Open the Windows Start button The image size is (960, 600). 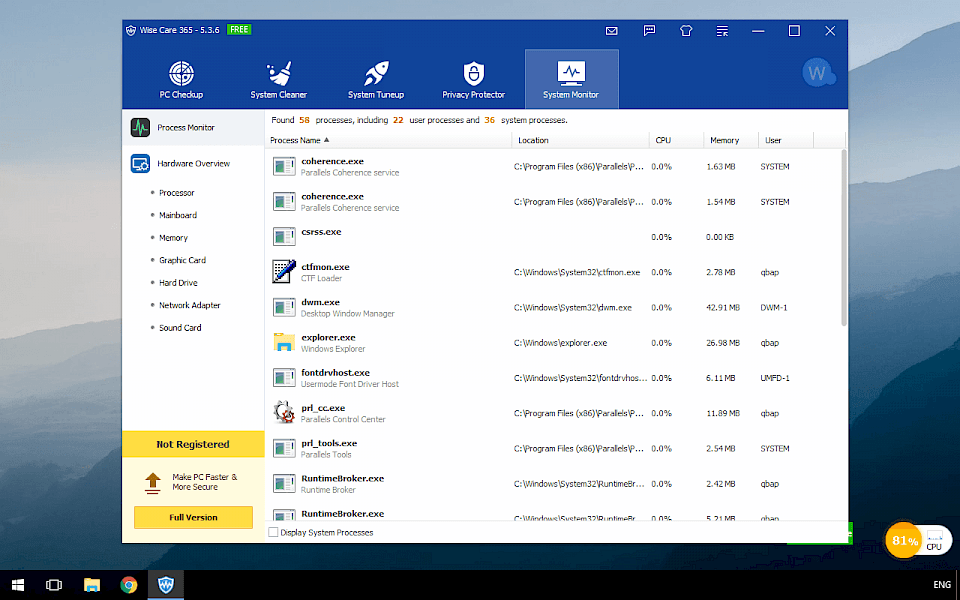(18, 585)
